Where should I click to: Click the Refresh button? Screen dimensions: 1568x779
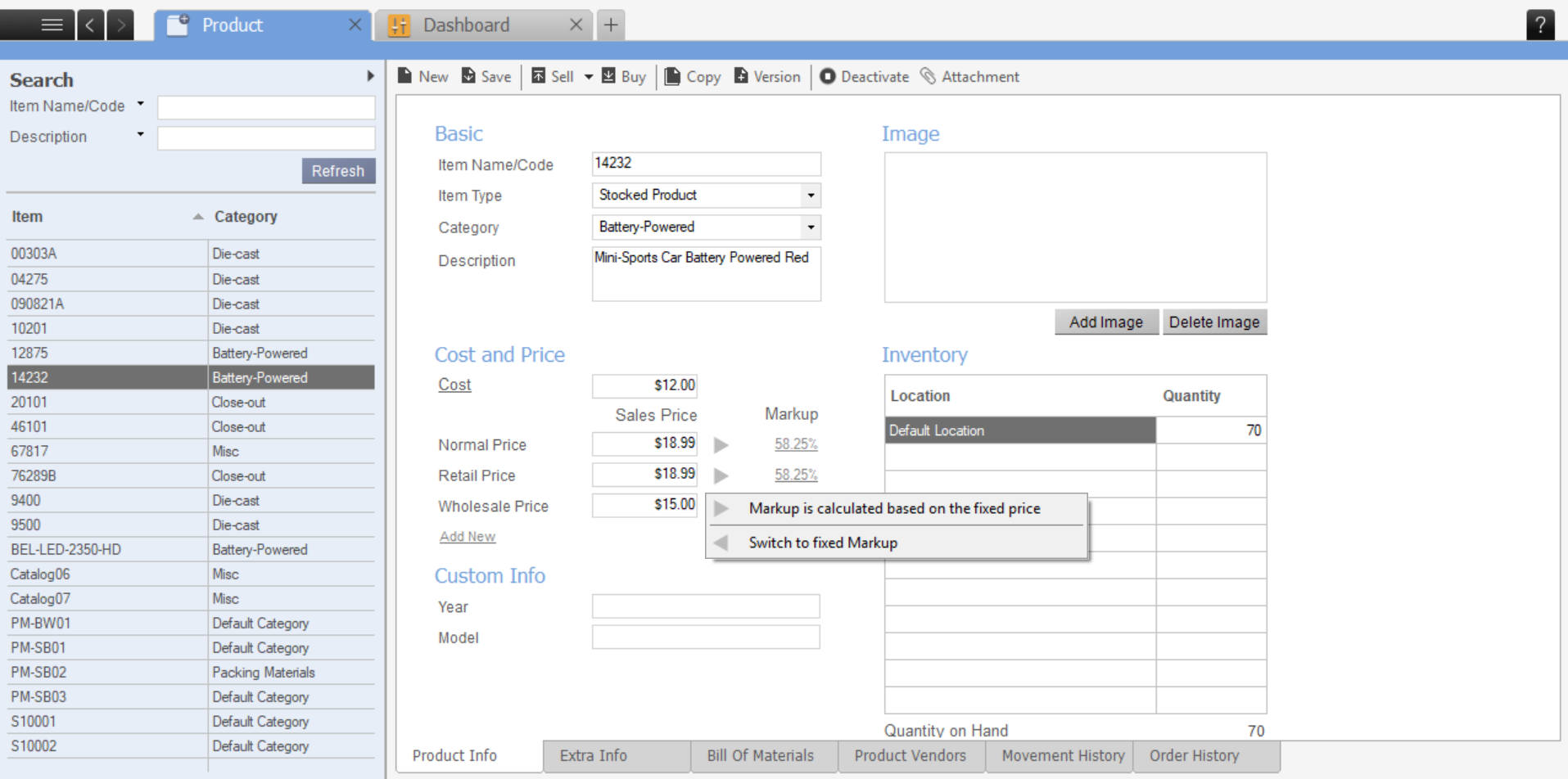pos(337,171)
